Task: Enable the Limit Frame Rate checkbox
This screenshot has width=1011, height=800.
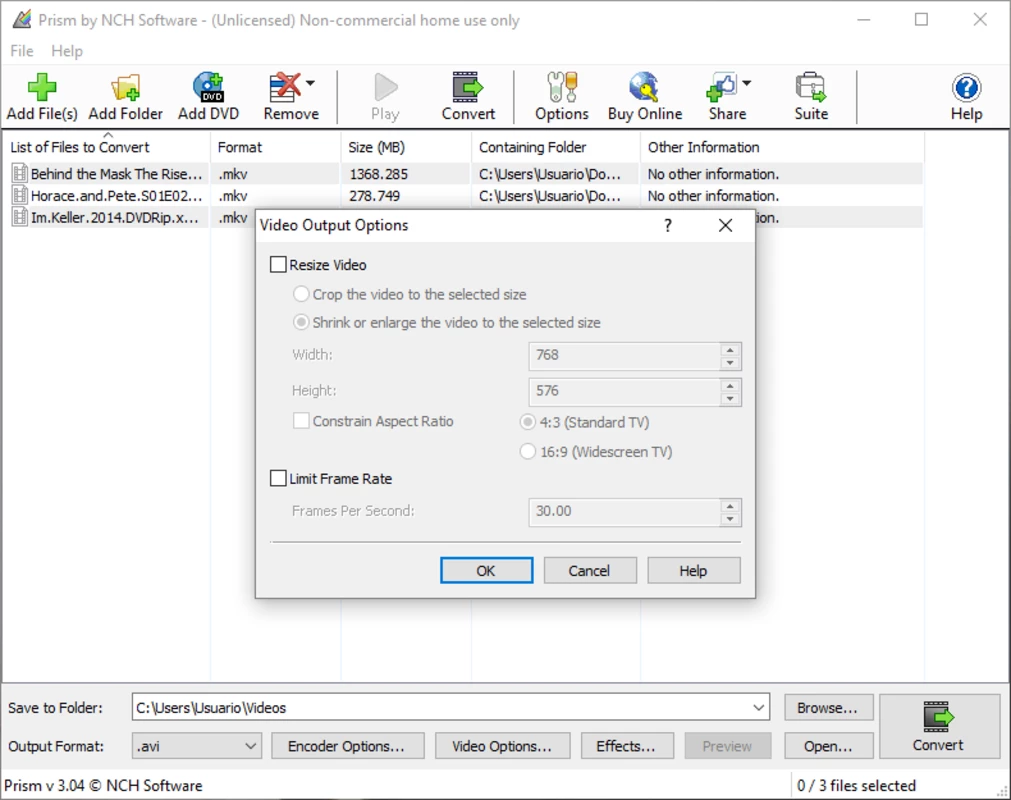Action: 278,478
